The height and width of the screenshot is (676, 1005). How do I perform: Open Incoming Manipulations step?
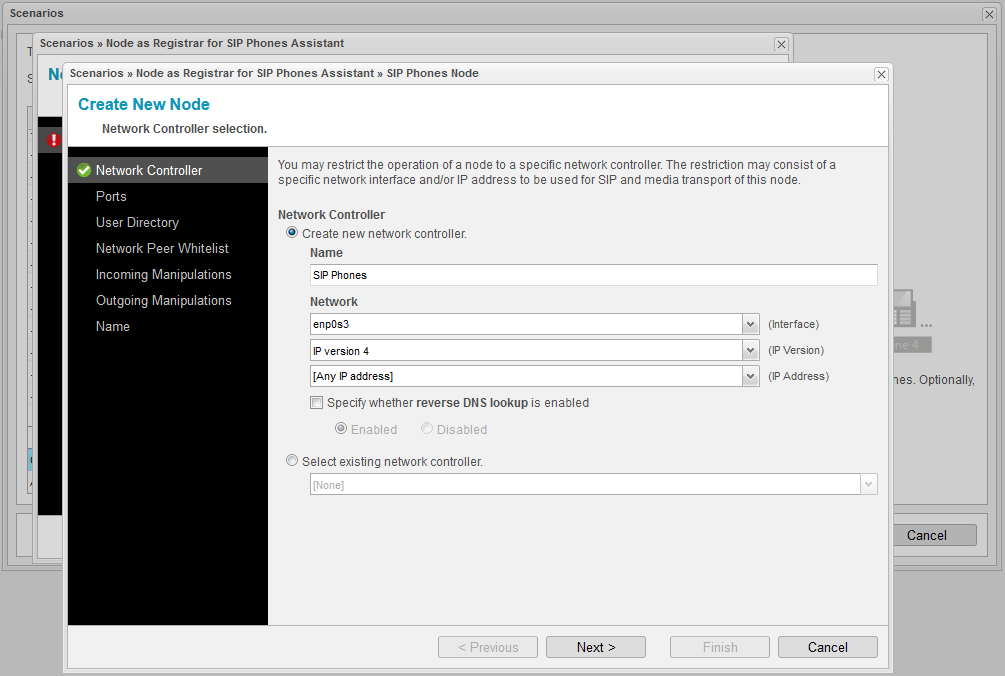(x=163, y=275)
